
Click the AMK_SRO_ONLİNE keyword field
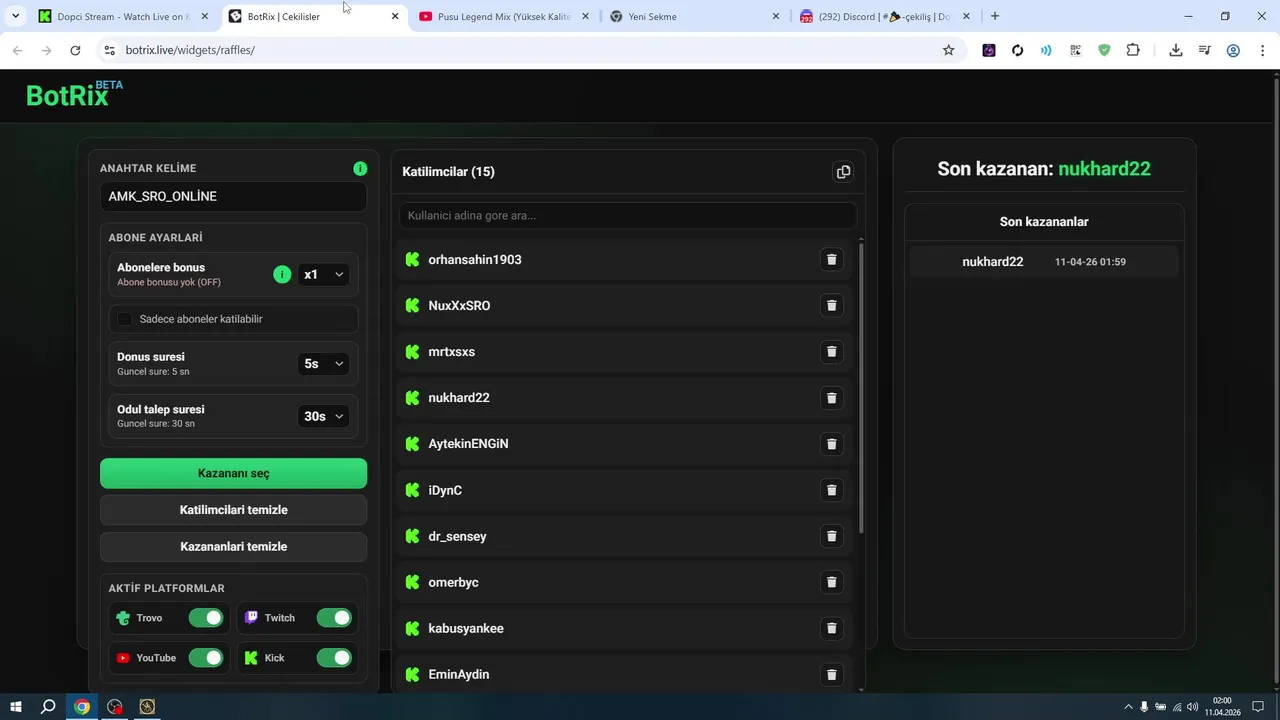point(233,197)
